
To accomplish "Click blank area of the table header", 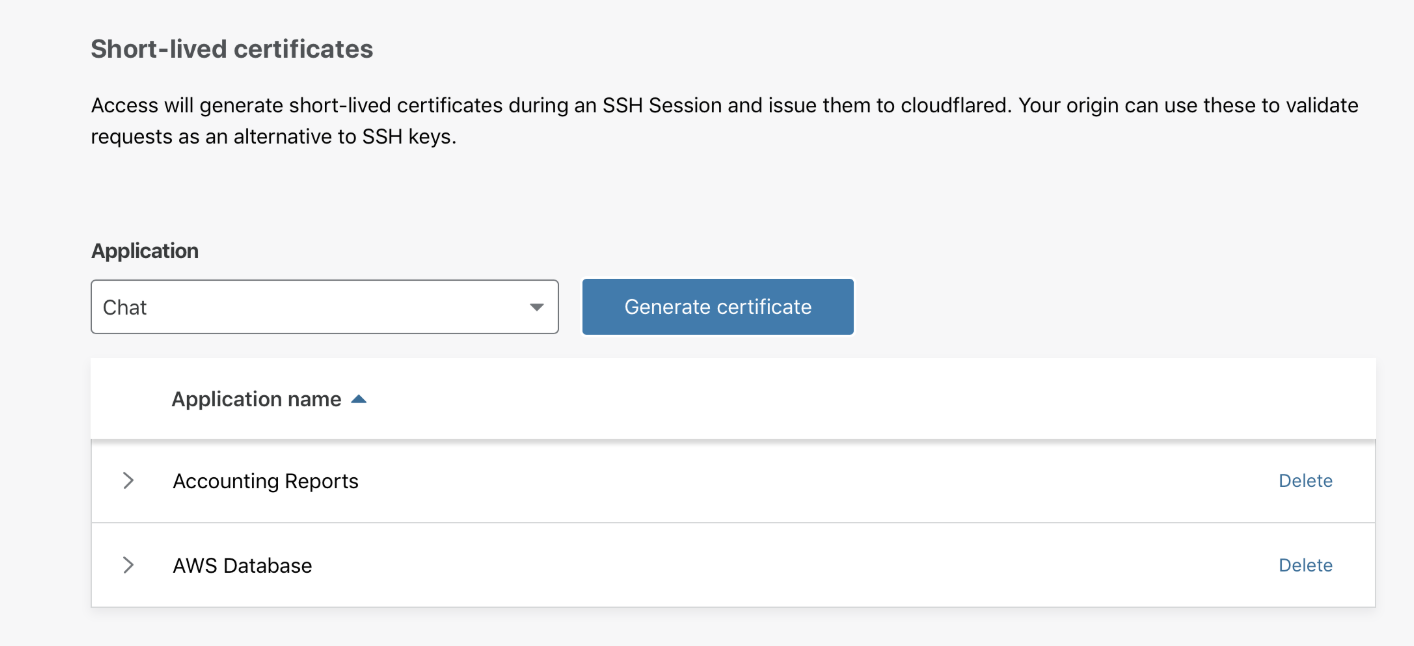I will click(850, 399).
